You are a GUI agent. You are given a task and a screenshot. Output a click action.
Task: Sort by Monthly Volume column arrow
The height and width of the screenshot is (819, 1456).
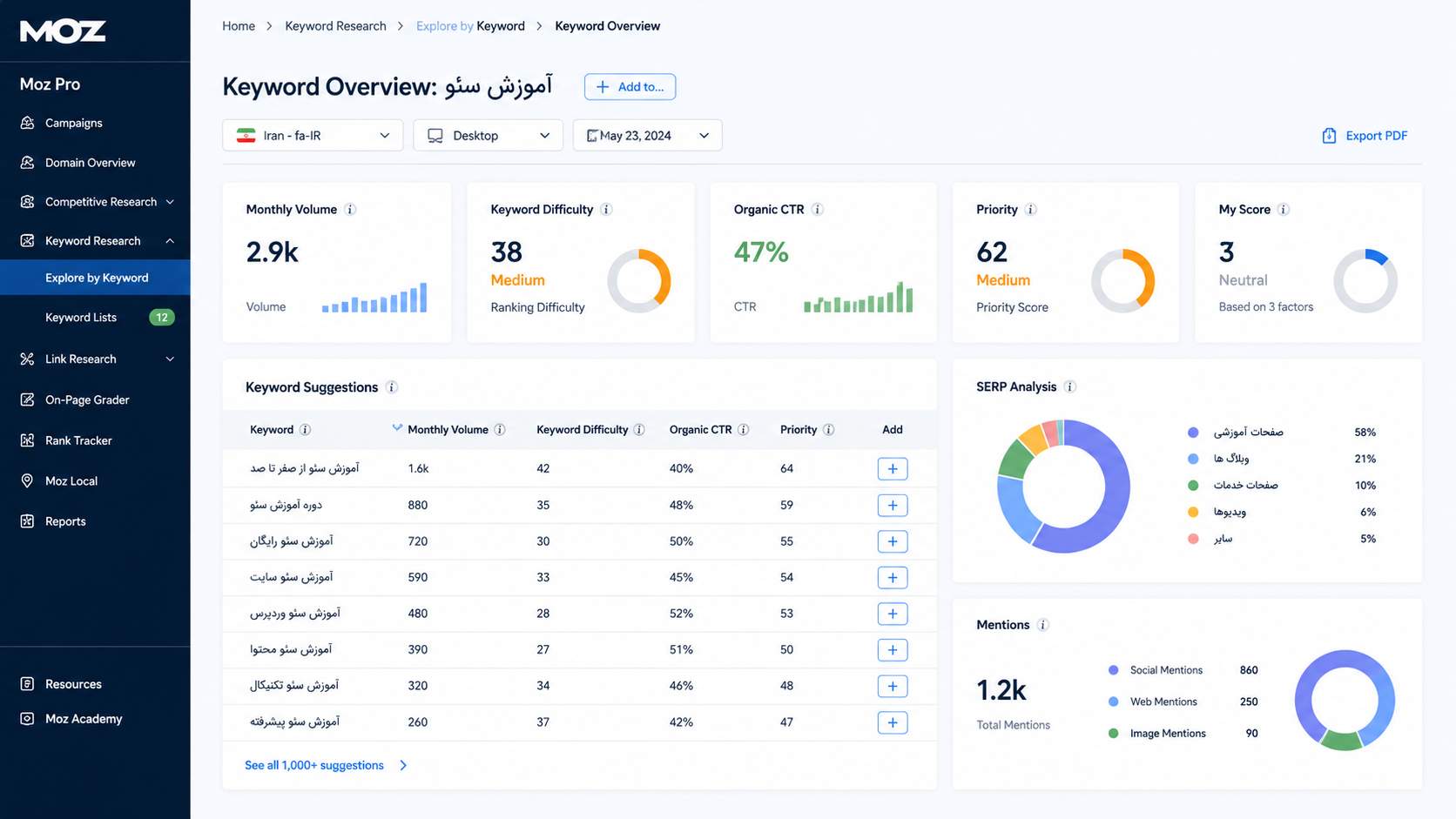397,427
